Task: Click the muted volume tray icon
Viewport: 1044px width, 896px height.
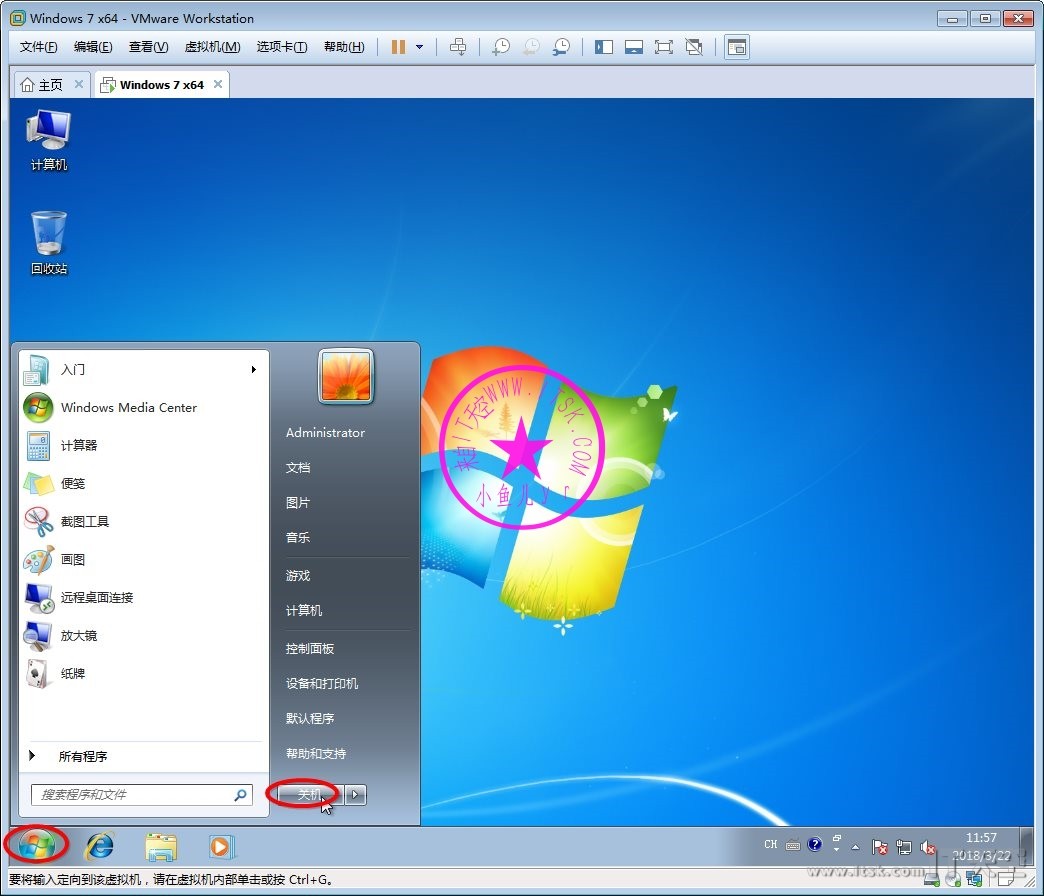Action: 927,847
